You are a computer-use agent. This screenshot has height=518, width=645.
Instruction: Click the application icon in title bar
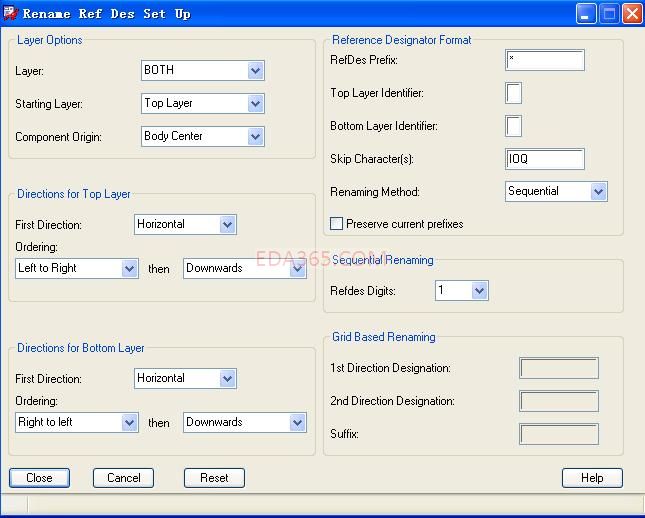[10, 13]
